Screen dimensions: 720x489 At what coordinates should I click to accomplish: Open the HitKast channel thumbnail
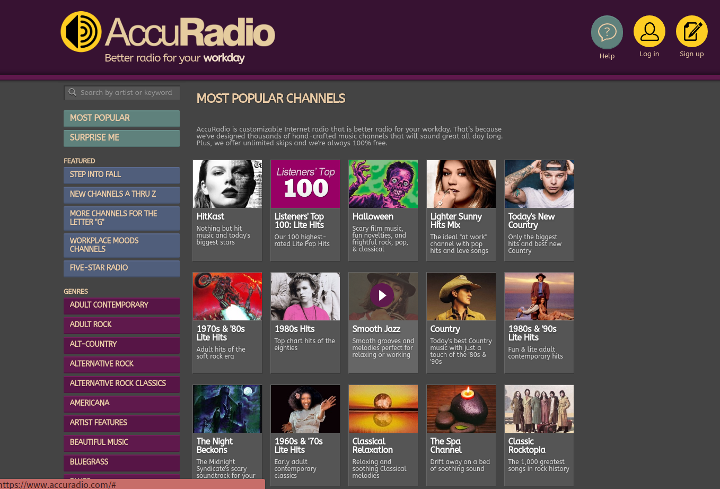[227, 184]
